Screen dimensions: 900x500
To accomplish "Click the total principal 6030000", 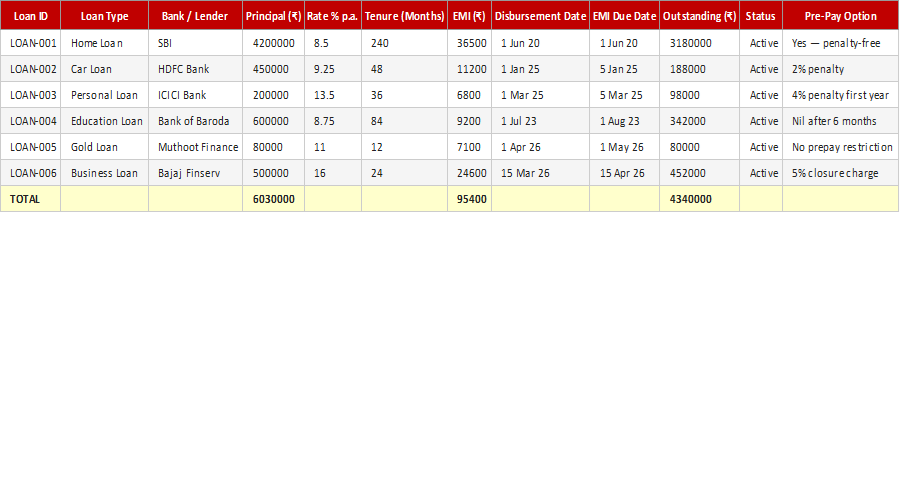I will [x=273, y=199].
